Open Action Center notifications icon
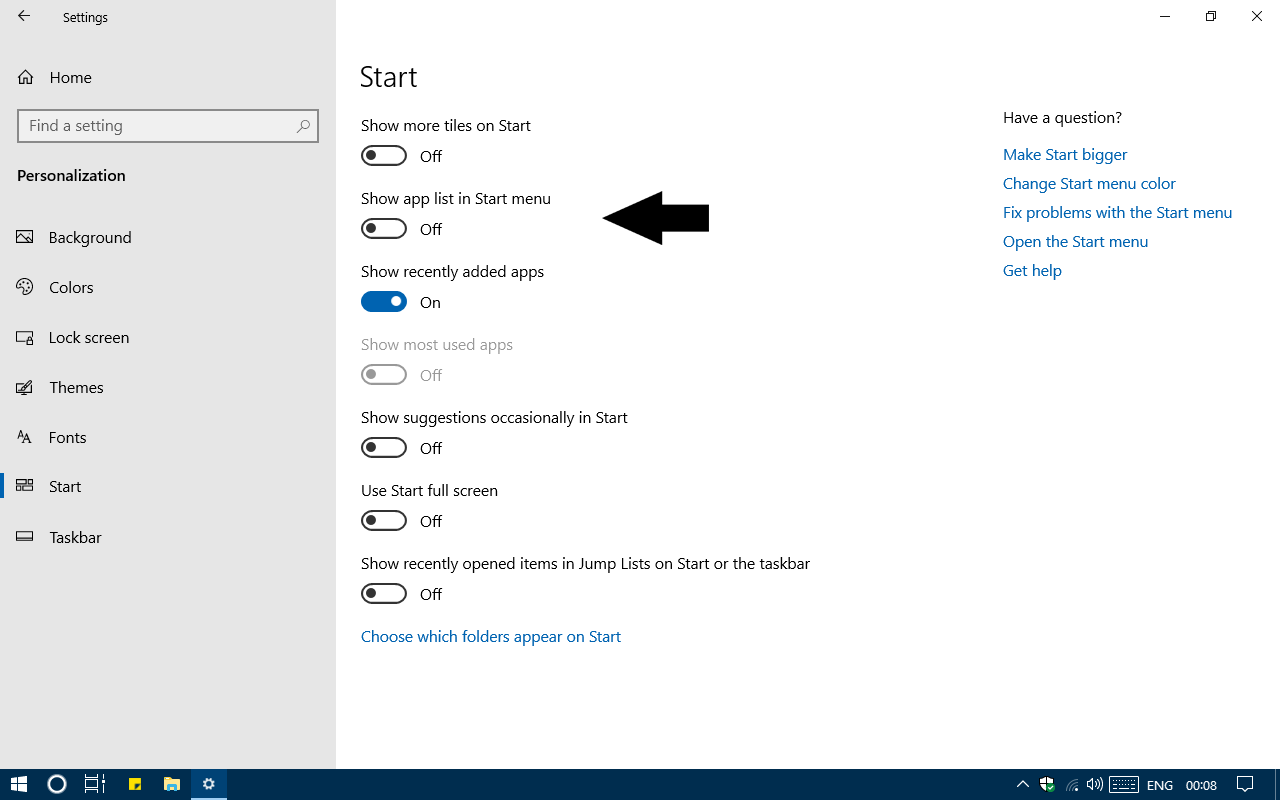1280x800 pixels. coord(1246,785)
